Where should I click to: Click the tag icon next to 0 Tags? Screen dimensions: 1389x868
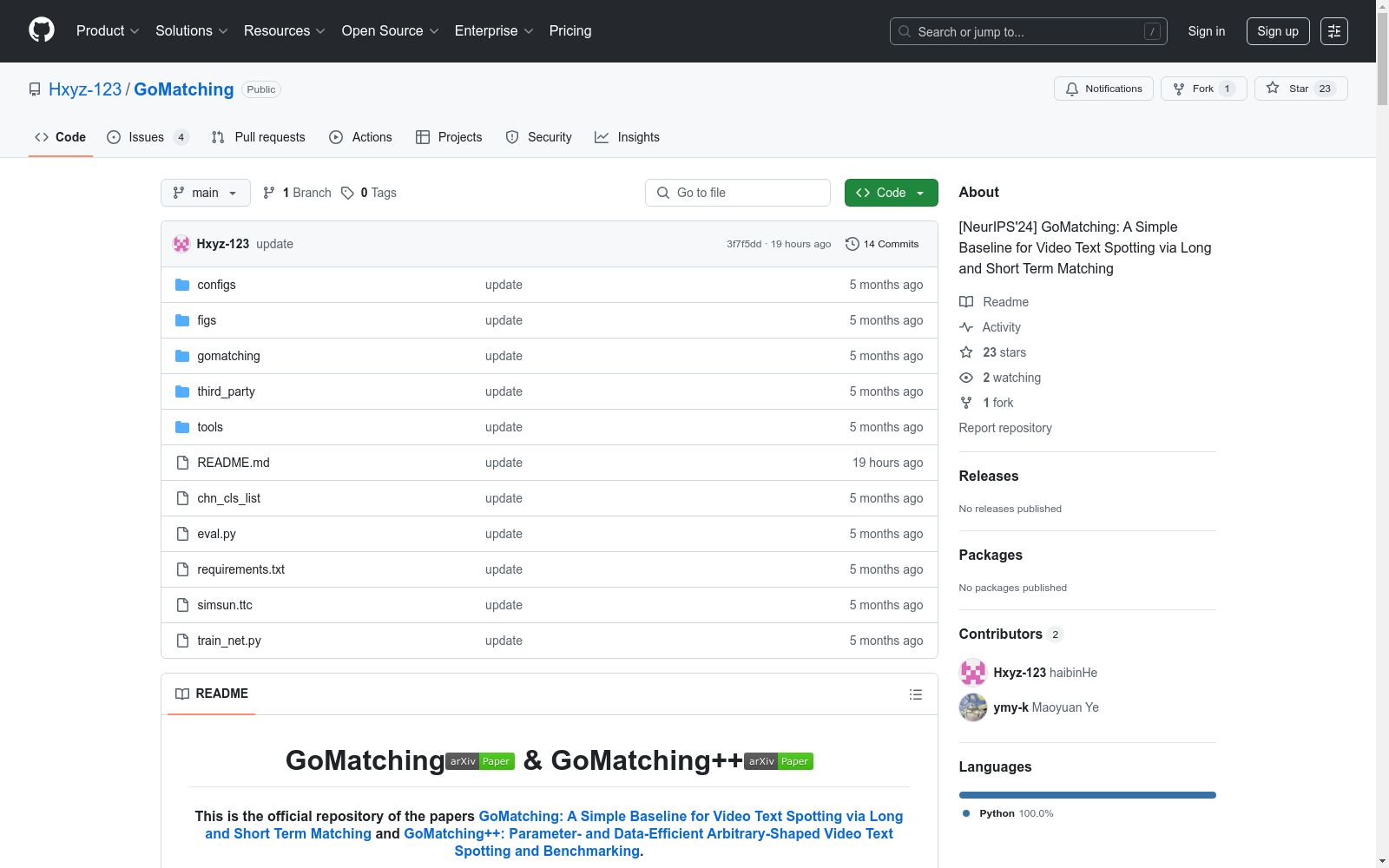[x=347, y=193]
